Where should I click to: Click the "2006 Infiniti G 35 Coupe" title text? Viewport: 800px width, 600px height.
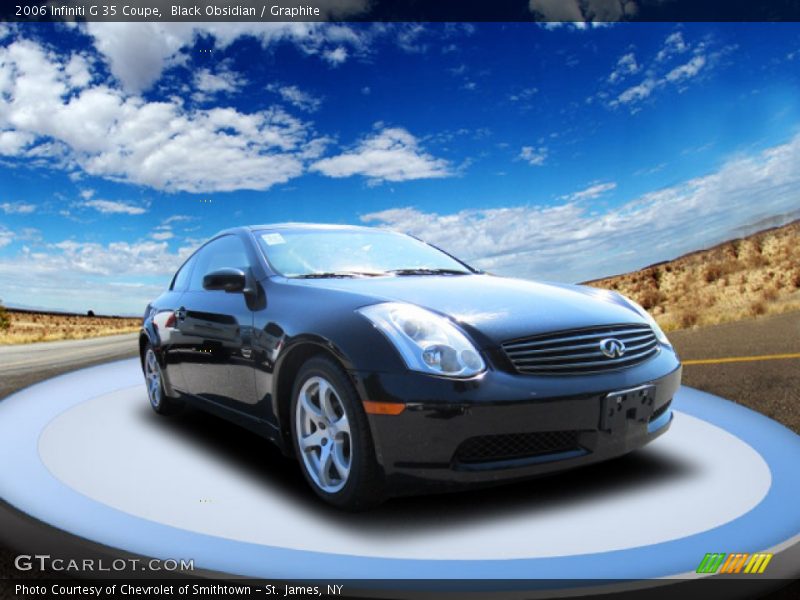coord(88,11)
